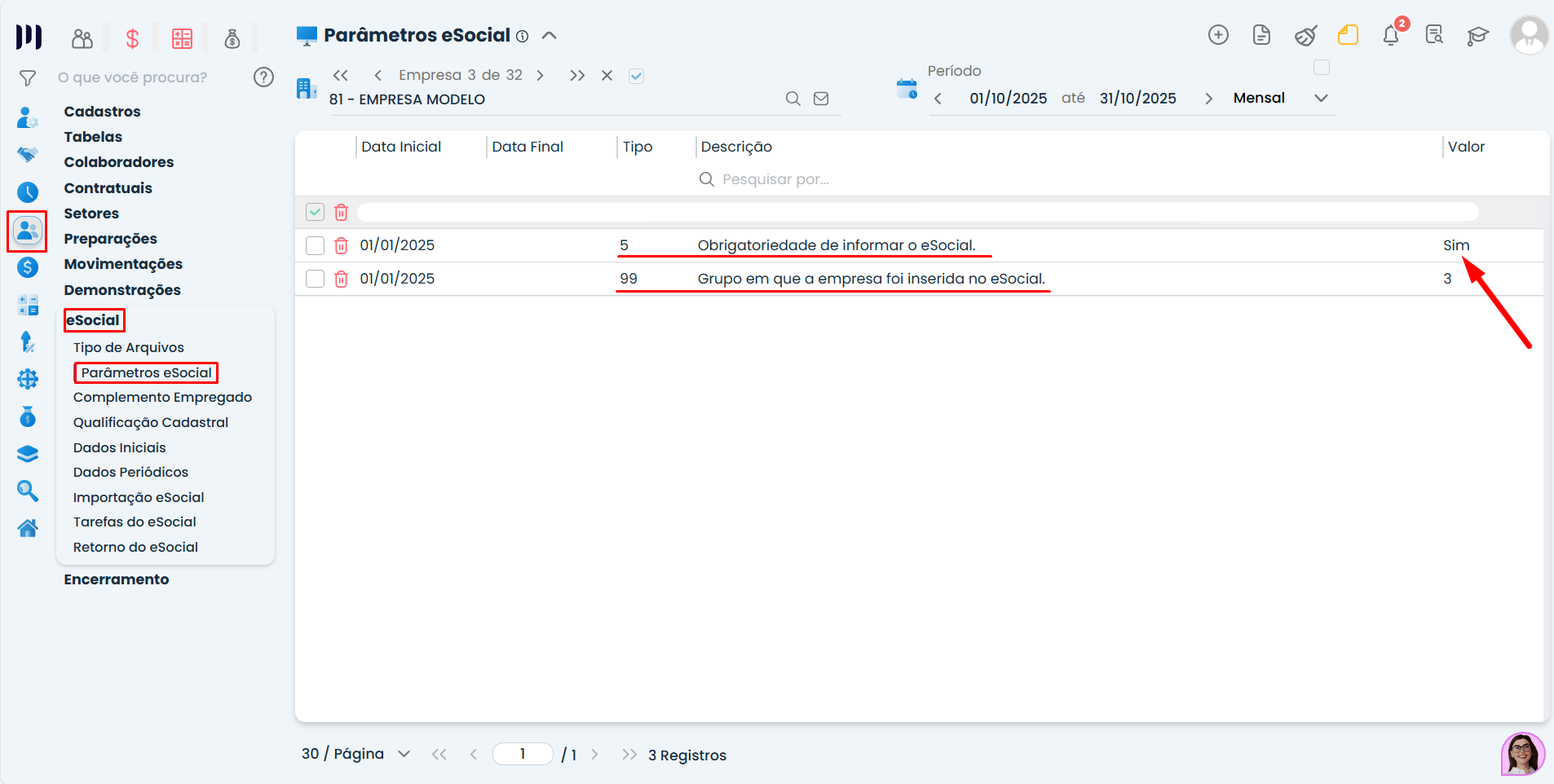Open the Mensal period type dropdown
Image resolution: width=1554 pixels, height=784 pixels.
(x=1321, y=98)
